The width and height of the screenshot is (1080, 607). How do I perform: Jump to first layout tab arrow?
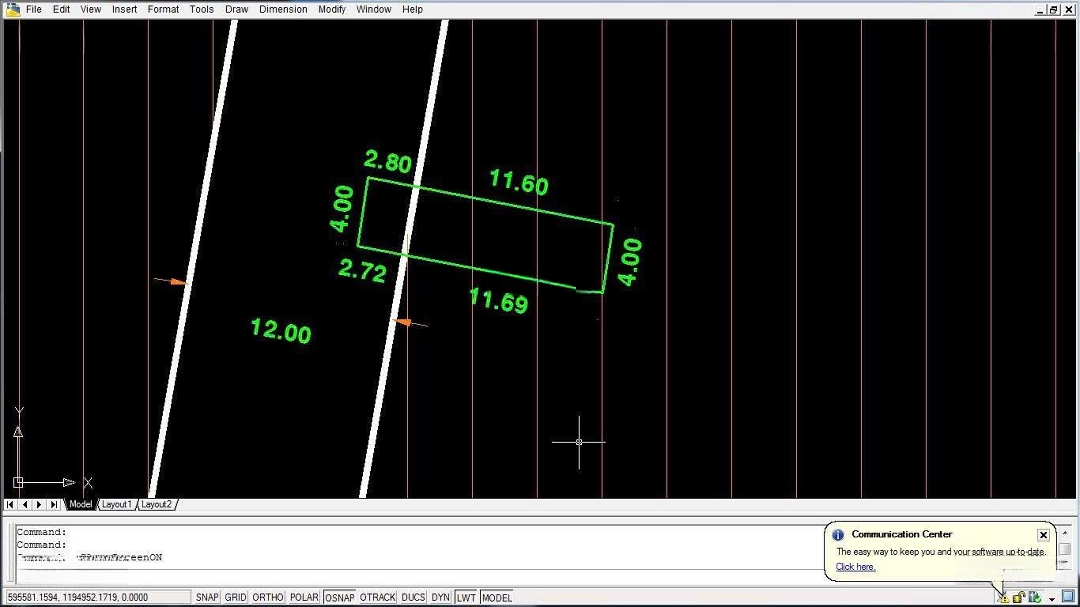click(11, 505)
